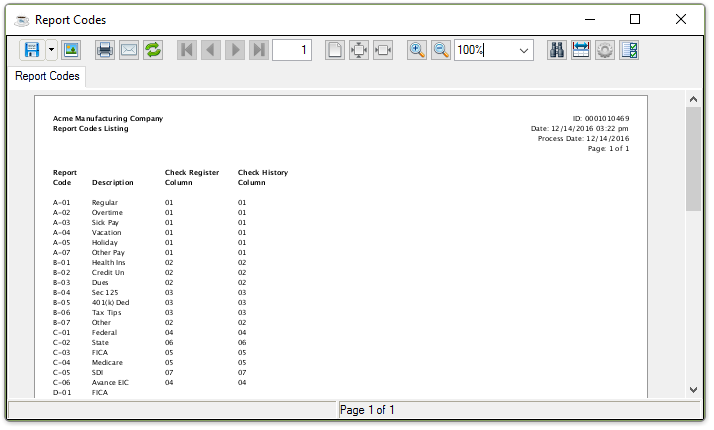714x430 pixels.
Task: Click the 'Health Ins' description
Action: point(108,263)
